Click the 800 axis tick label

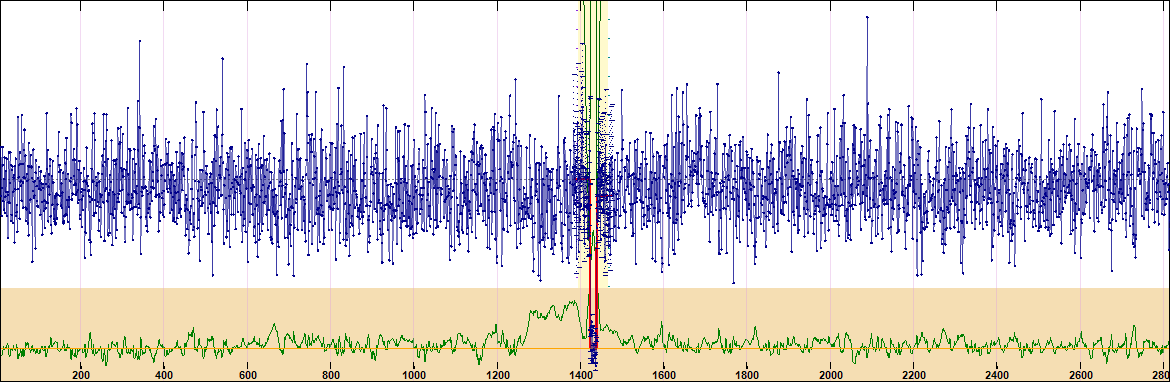331,375
